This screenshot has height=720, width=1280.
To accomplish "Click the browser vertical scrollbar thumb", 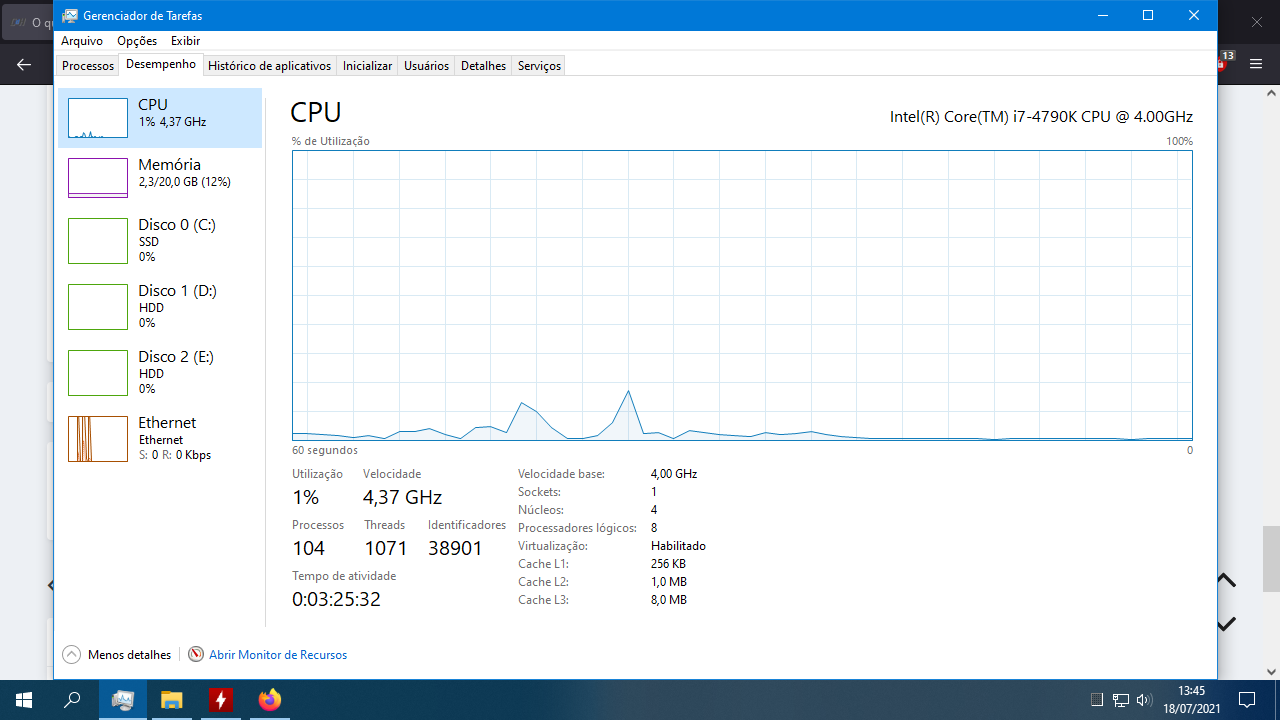I will tap(1271, 559).
